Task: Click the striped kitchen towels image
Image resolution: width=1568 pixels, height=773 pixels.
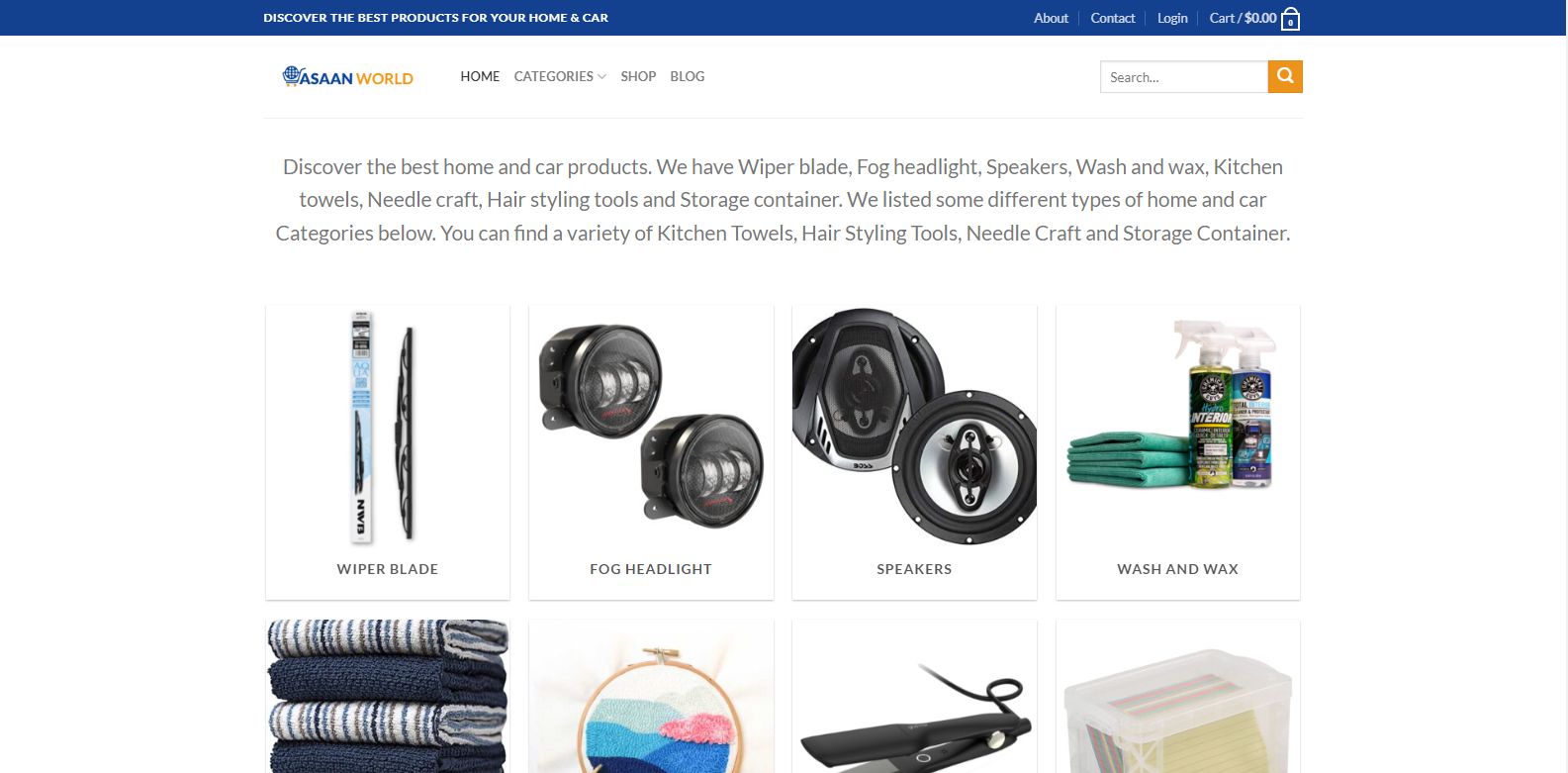Action: (x=388, y=697)
